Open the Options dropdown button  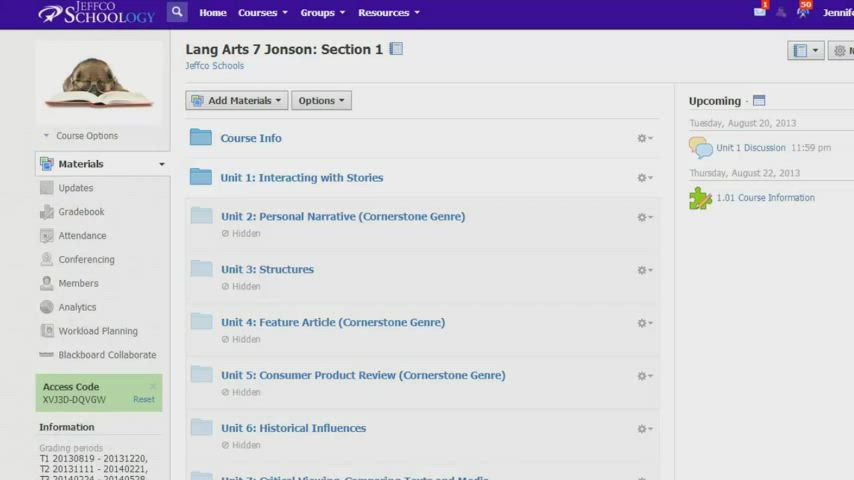pos(321,101)
